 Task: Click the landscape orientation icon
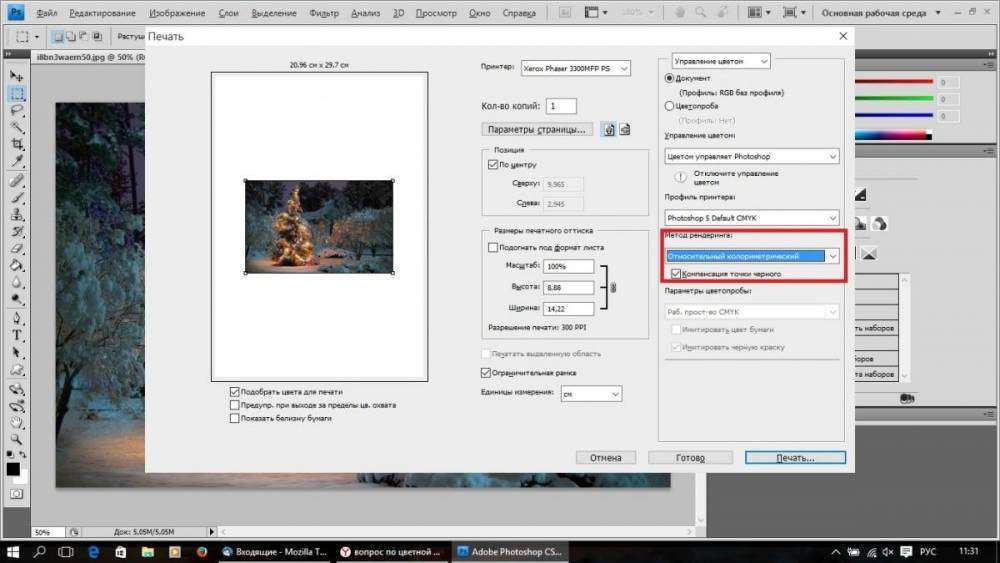624,129
